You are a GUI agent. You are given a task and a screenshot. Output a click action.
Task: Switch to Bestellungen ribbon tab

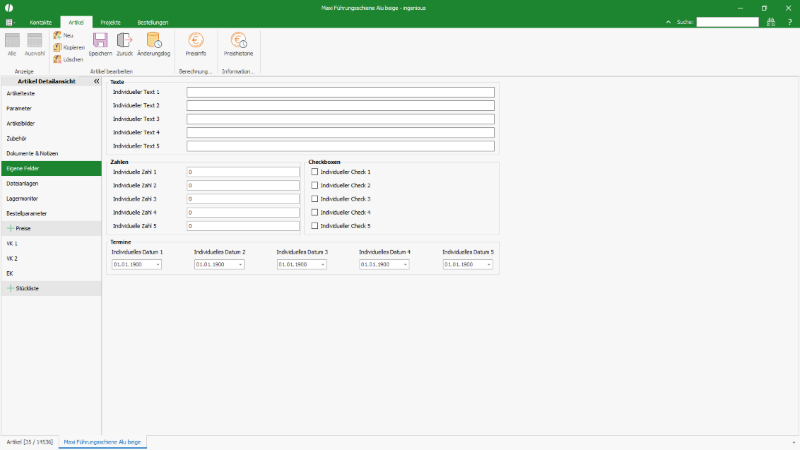(x=153, y=22)
